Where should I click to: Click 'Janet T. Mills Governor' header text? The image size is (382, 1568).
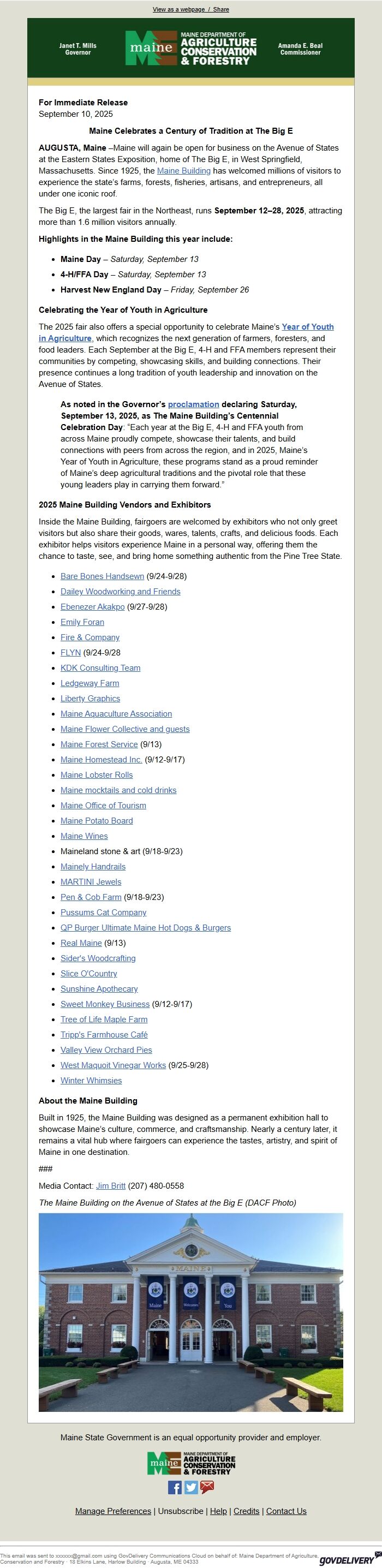[78, 49]
